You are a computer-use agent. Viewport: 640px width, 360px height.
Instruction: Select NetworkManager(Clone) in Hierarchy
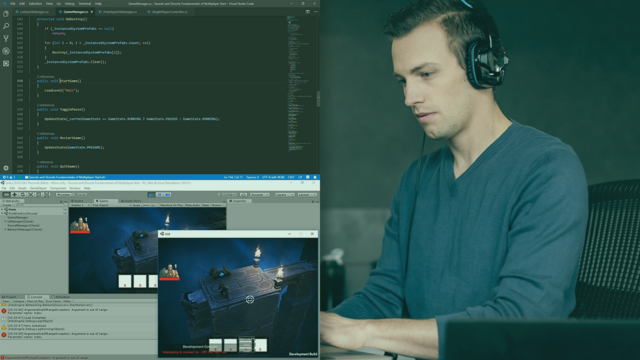pyautogui.click(x=24, y=229)
